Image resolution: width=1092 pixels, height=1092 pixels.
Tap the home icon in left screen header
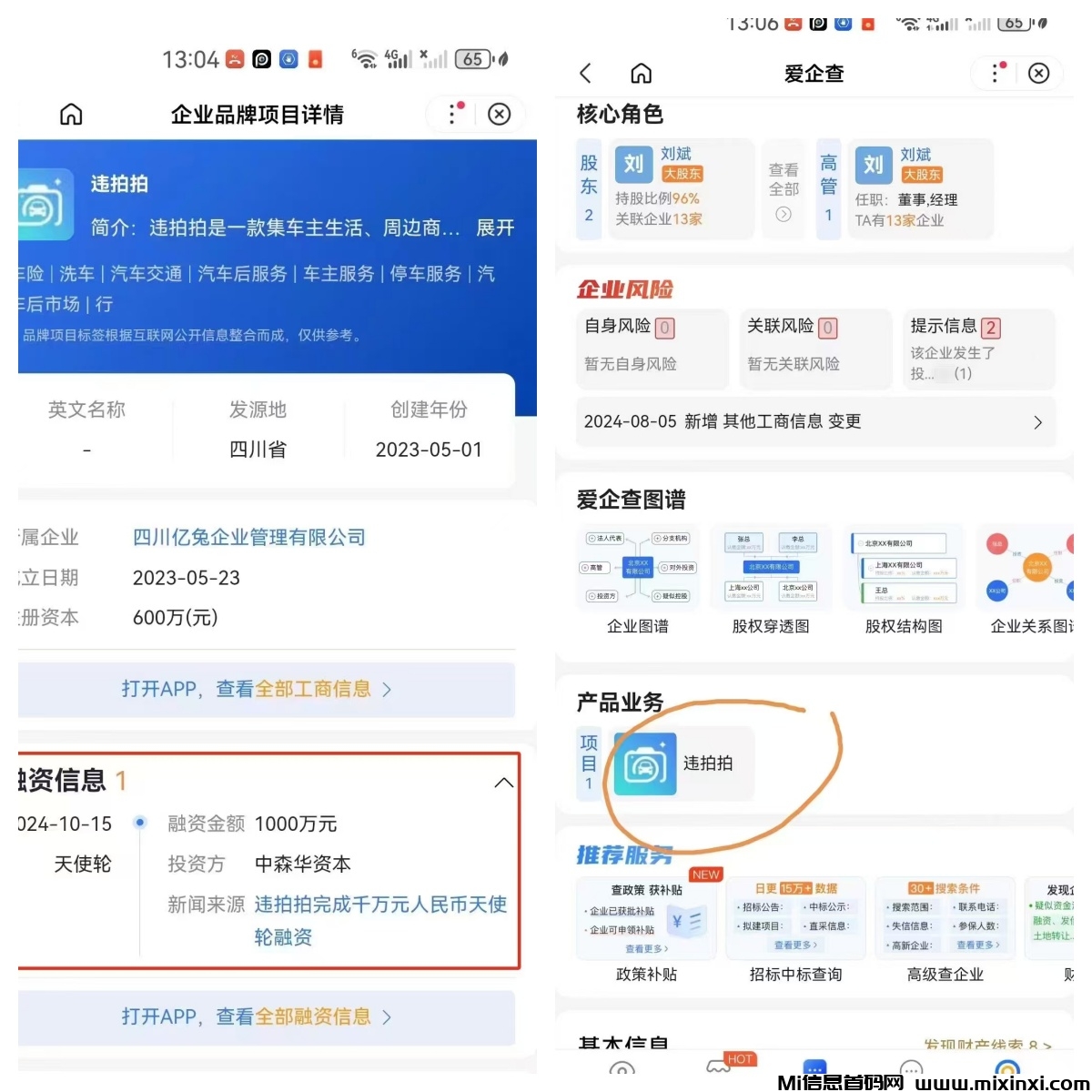tap(71, 115)
